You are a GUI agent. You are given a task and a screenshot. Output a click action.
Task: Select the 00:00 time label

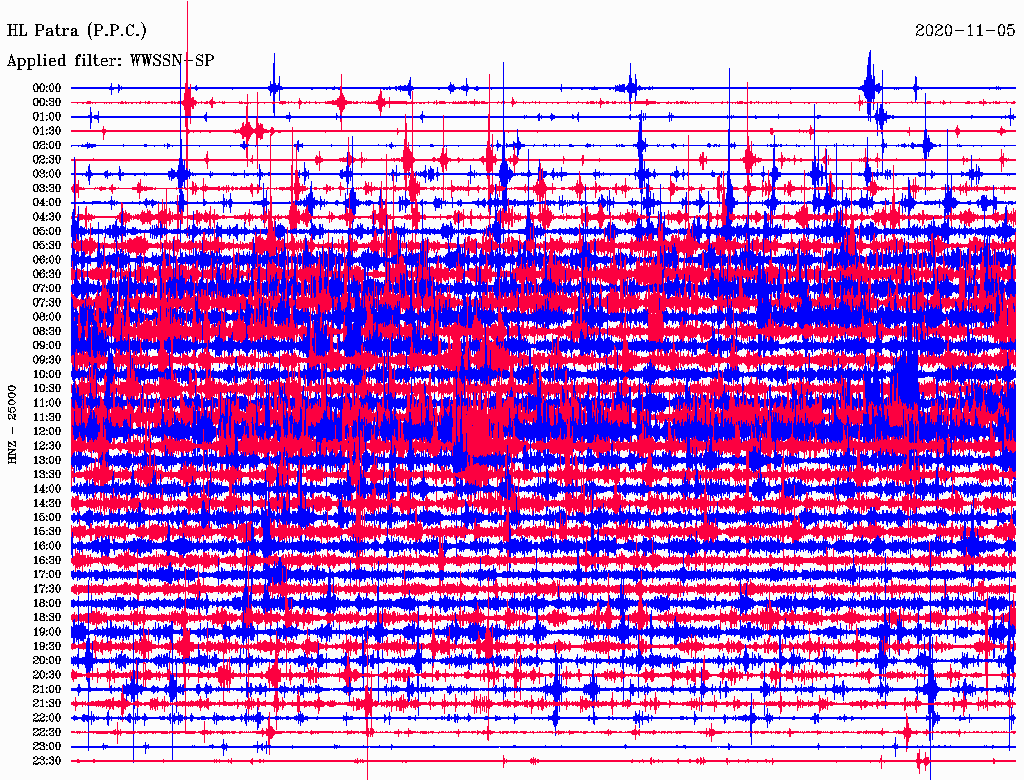[x=47, y=88]
